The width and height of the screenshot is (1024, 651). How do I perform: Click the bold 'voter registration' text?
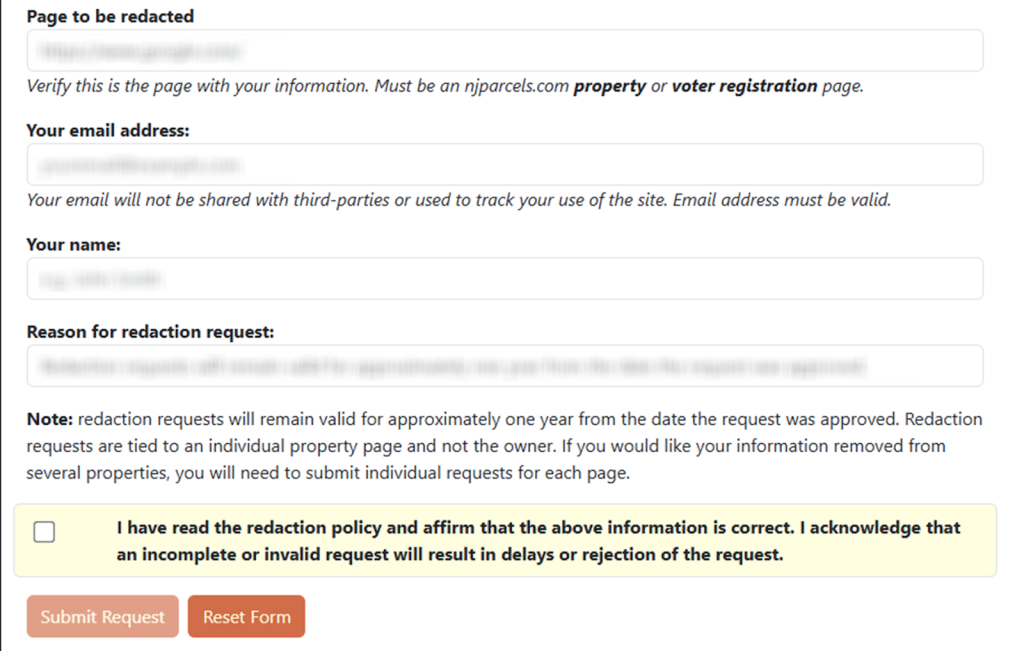pyautogui.click(x=744, y=86)
